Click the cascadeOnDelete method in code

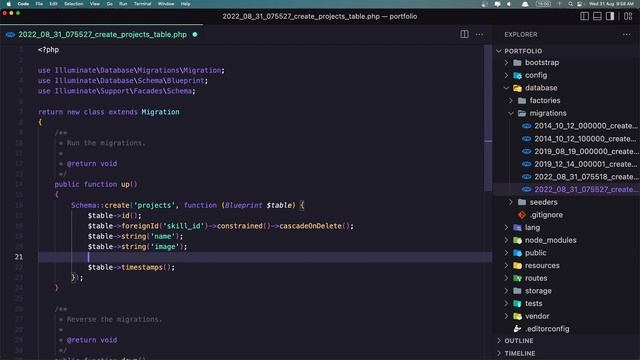click(x=311, y=226)
